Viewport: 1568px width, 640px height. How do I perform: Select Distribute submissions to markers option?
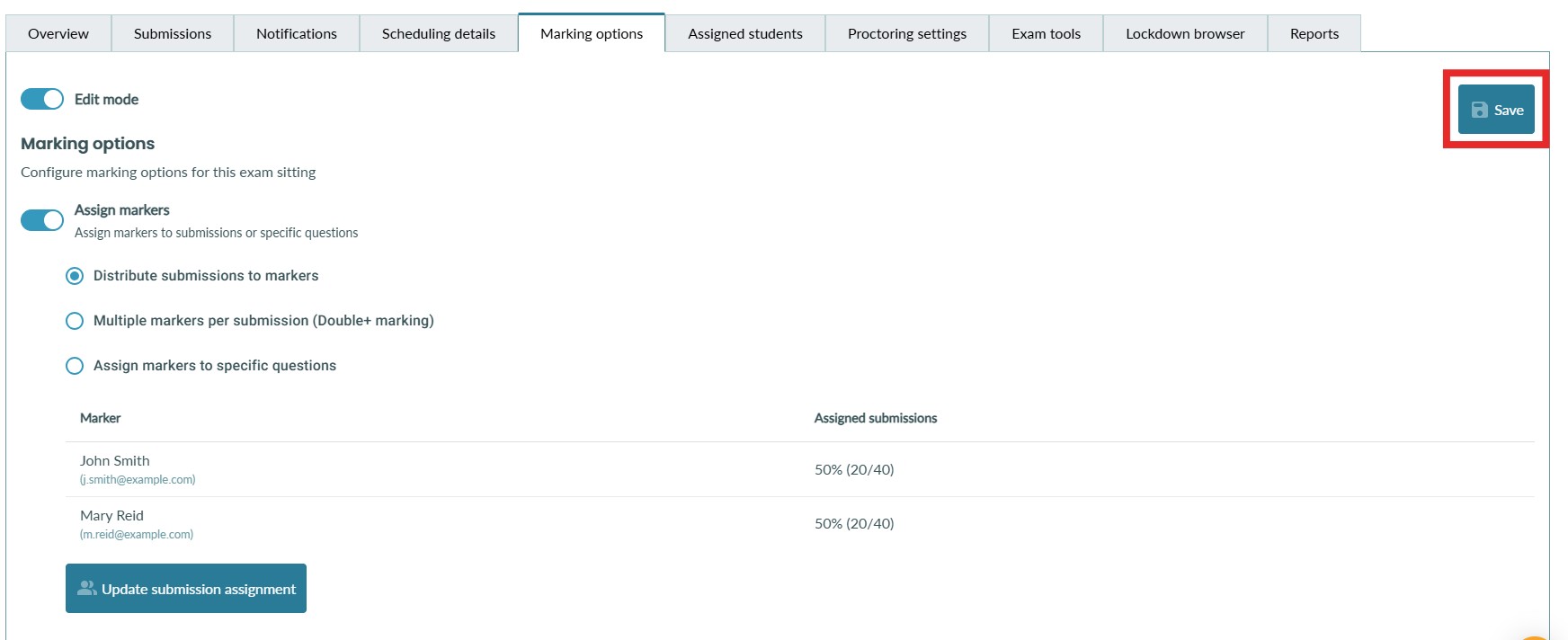click(75, 276)
